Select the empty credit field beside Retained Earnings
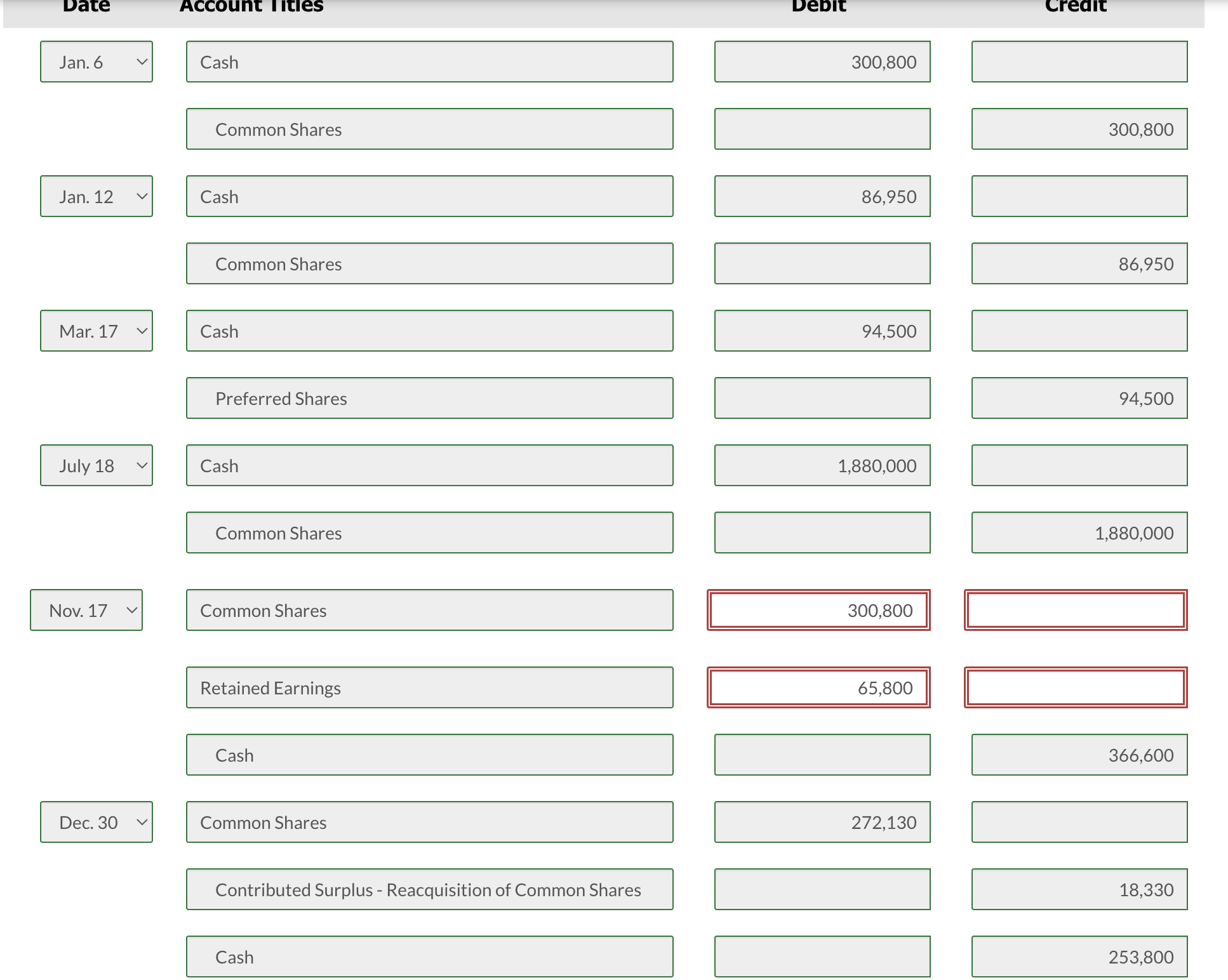Image resolution: width=1228 pixels, height=980 pixels. [1075, 687]
